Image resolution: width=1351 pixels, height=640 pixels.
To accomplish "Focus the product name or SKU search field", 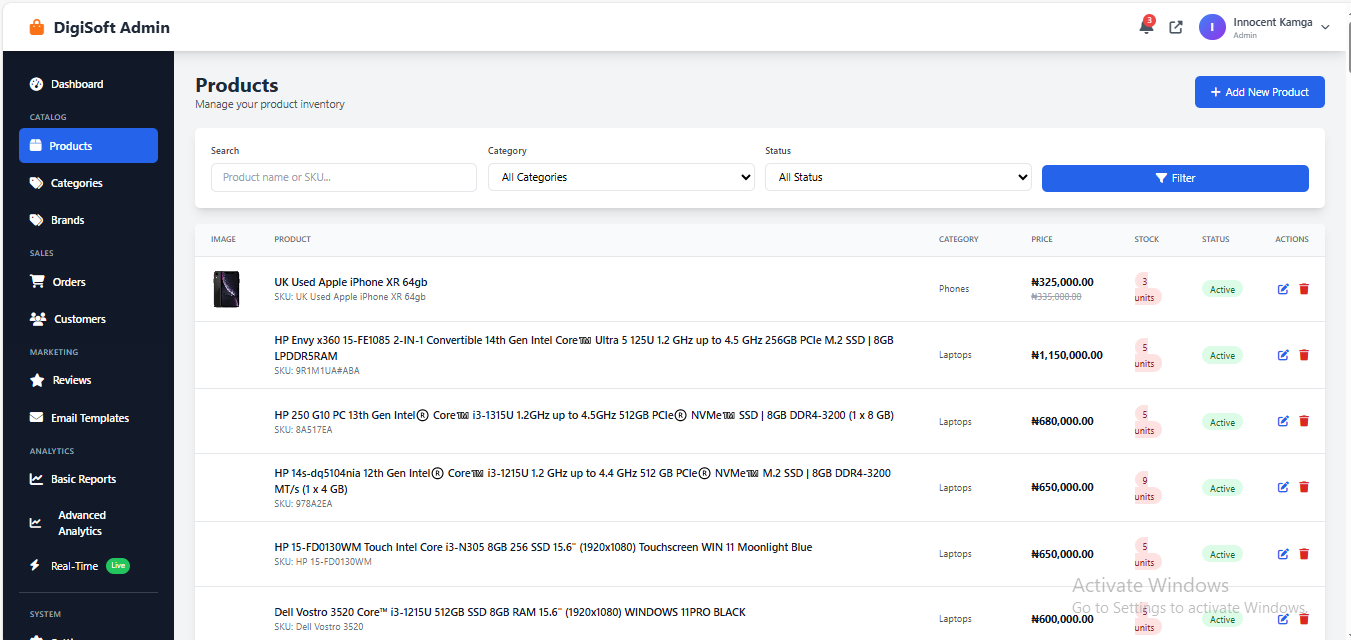I will pos(344,177).
